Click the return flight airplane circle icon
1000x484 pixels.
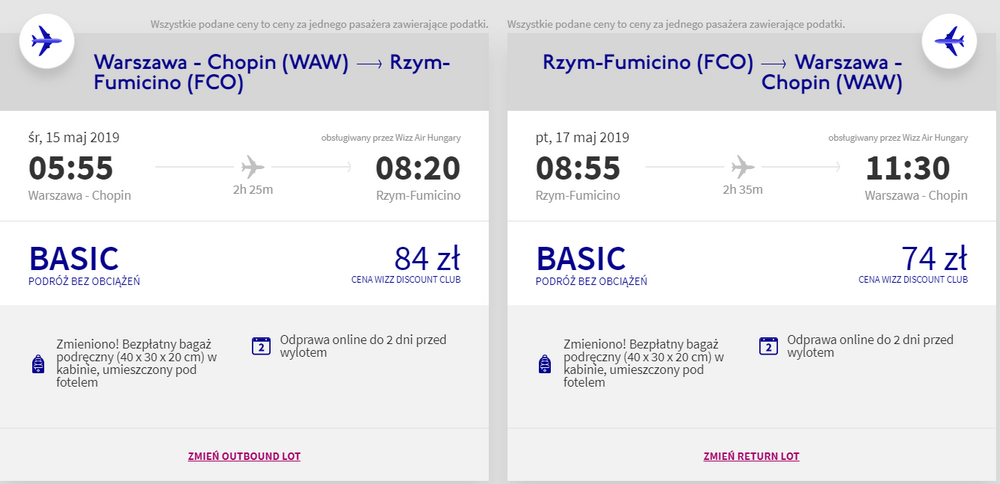(950, 41)
